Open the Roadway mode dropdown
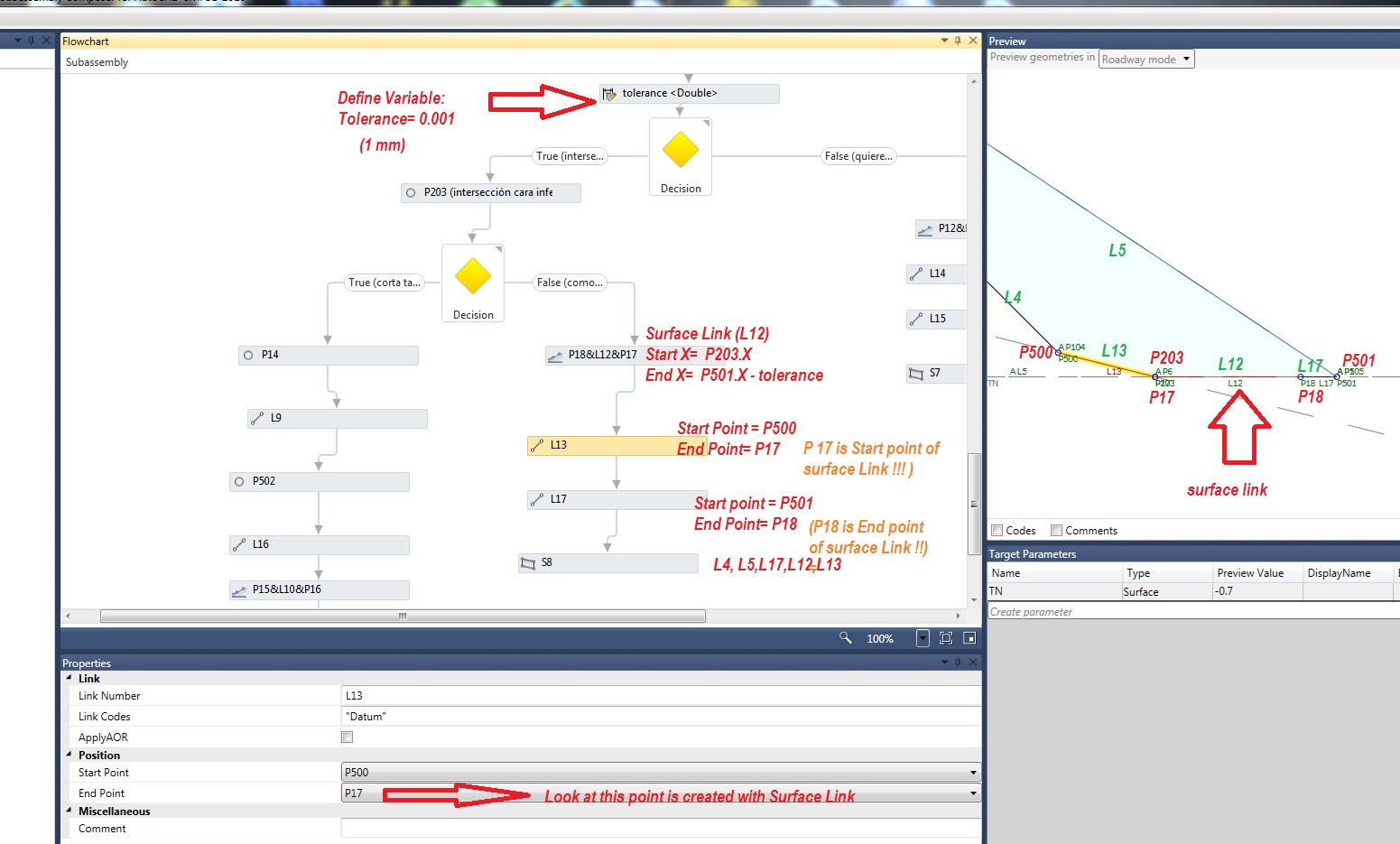 click(1146, 60)
